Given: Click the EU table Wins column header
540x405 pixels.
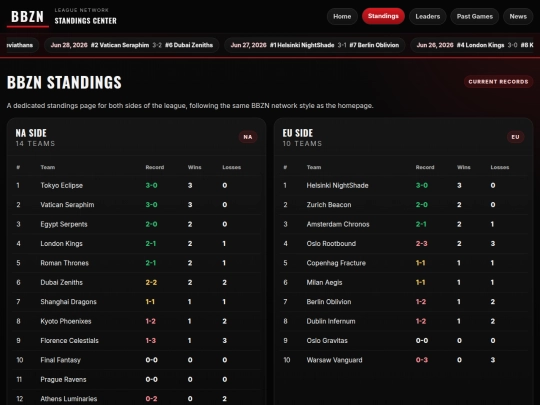Looking at the screenshot, I should click(x=464, y=167).
